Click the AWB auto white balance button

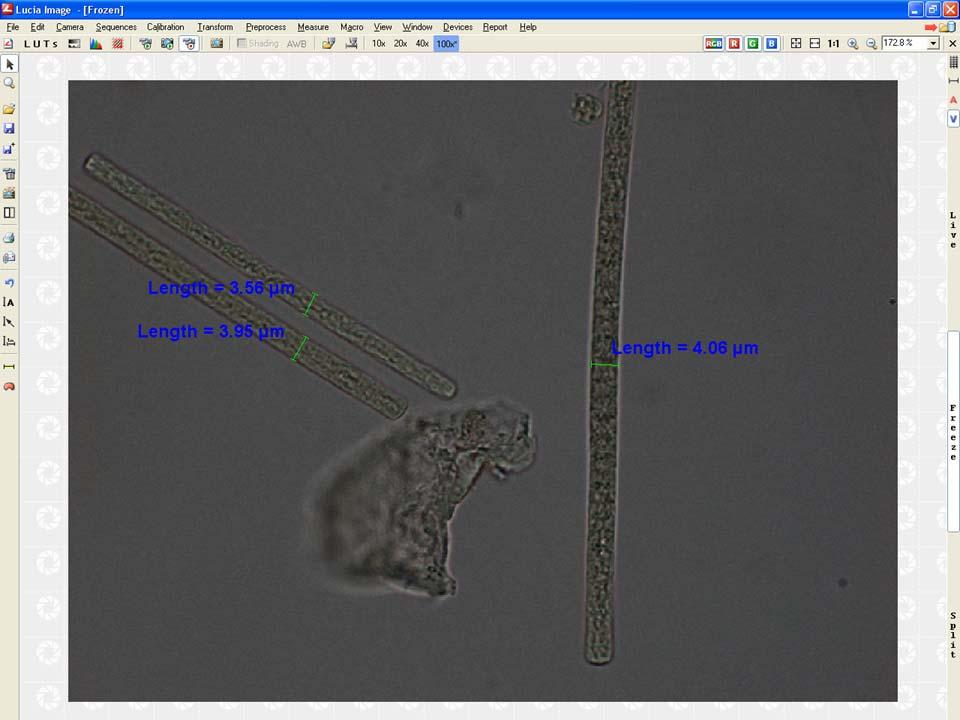pos(296,44)
